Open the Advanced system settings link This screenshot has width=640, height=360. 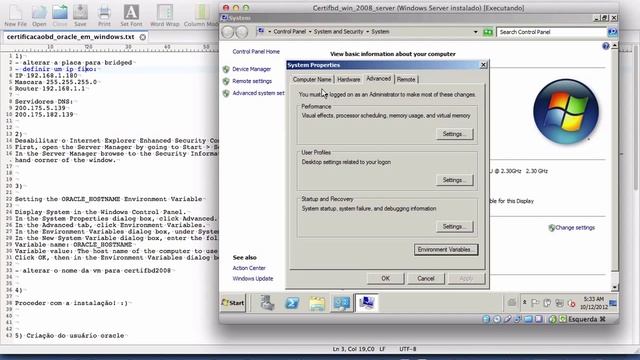point(258,93)
